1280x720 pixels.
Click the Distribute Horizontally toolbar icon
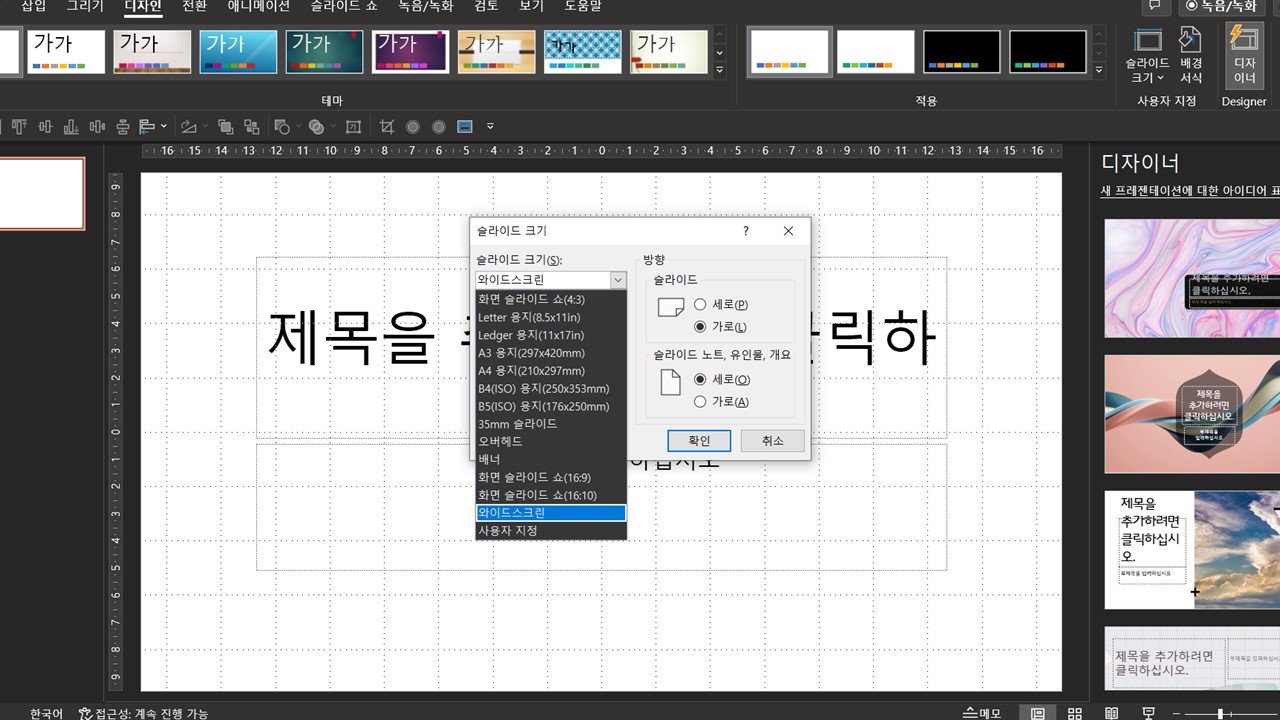coord(97,127)
